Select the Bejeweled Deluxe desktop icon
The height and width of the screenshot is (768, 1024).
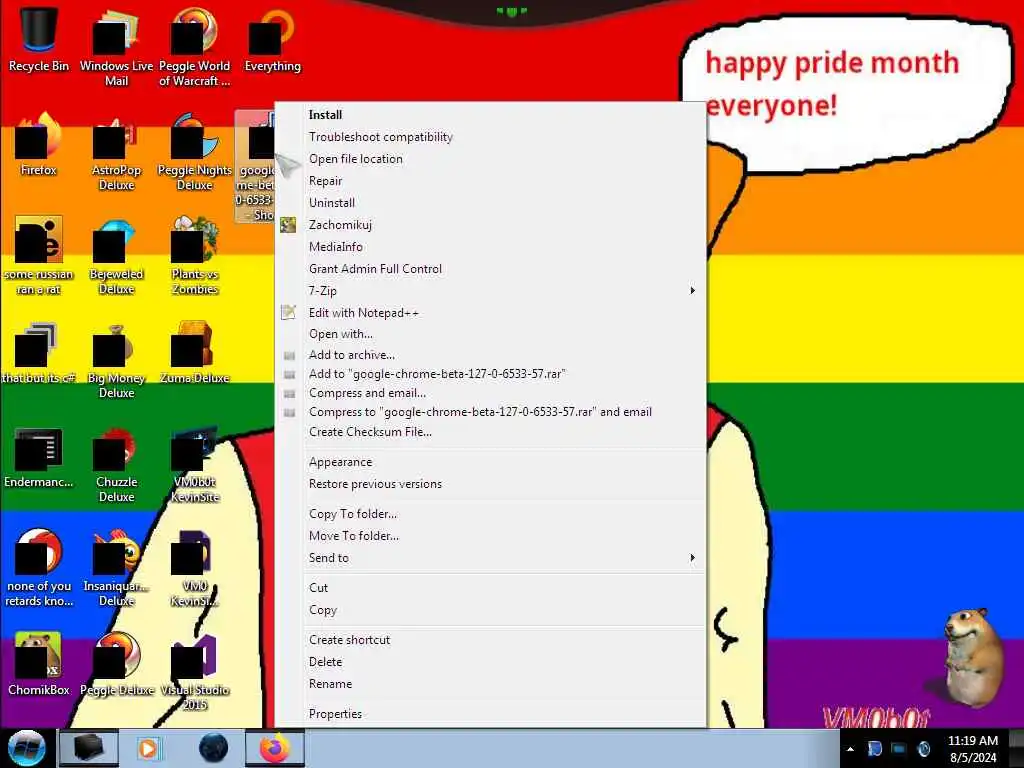pyautogui.click(x=116, y=255)
